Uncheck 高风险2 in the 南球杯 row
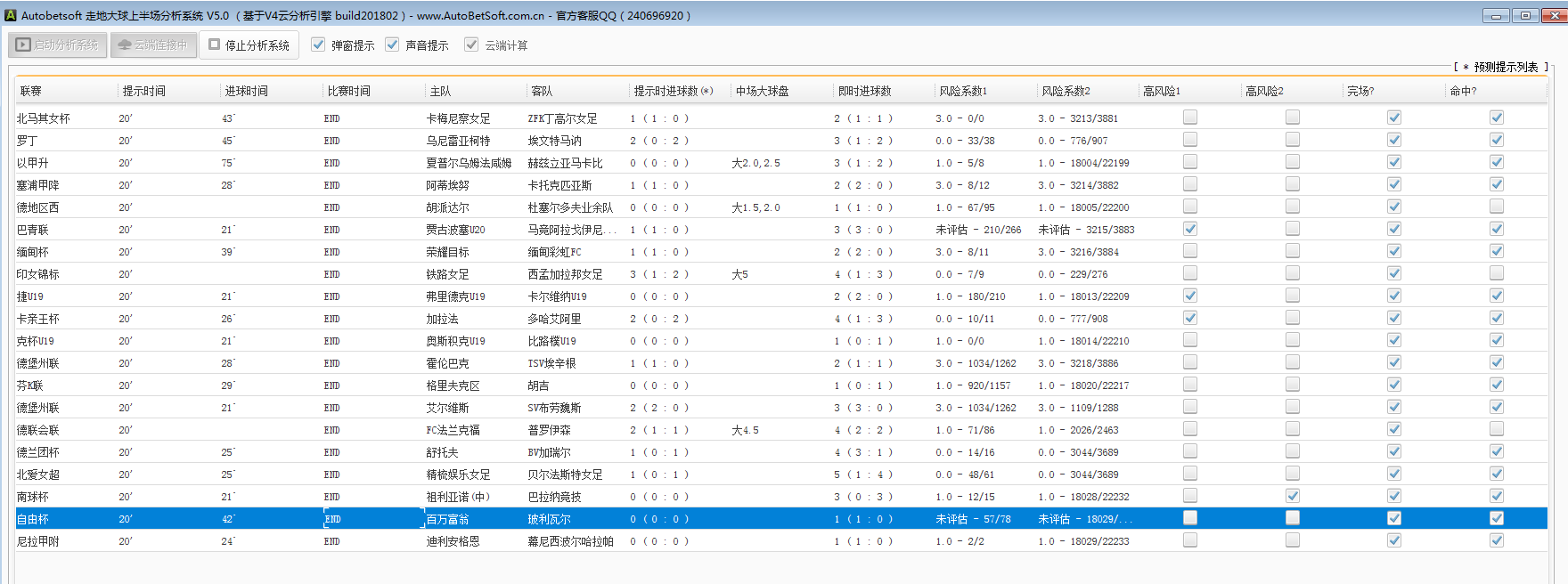The height and width of the screenshot is (584, 1568). click(1293, 496)
